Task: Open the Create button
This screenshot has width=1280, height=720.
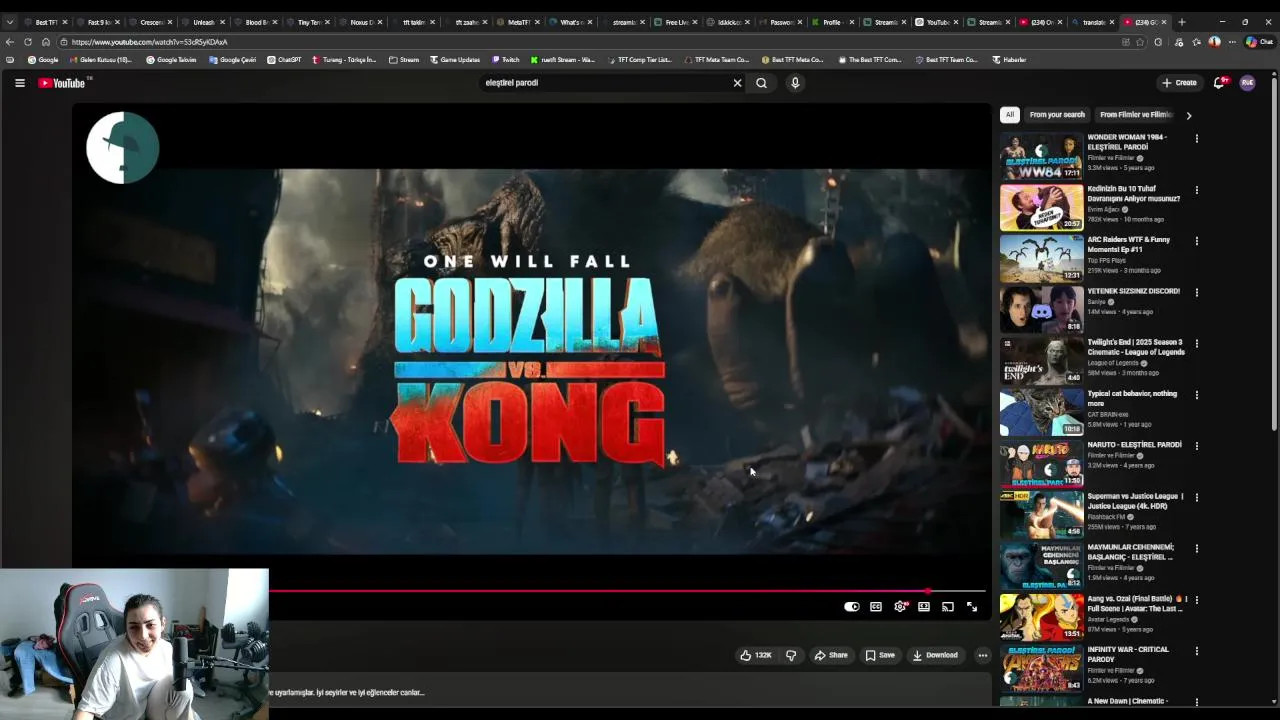Action: 1179,83
